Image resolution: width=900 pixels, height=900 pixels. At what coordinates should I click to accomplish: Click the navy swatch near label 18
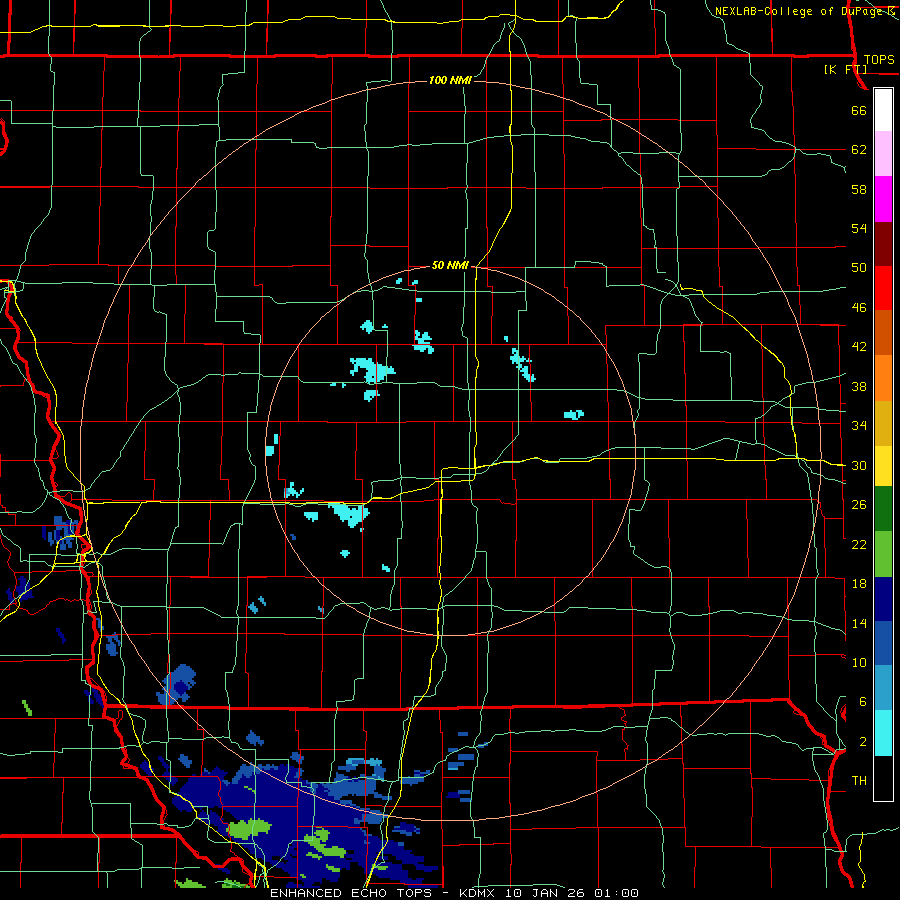coord(883,599)
